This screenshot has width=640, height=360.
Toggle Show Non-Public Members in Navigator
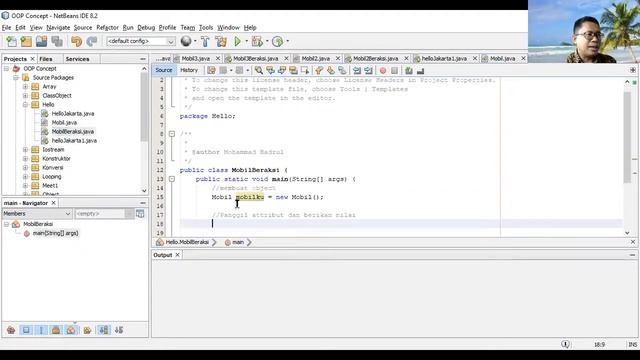[56, 330]
